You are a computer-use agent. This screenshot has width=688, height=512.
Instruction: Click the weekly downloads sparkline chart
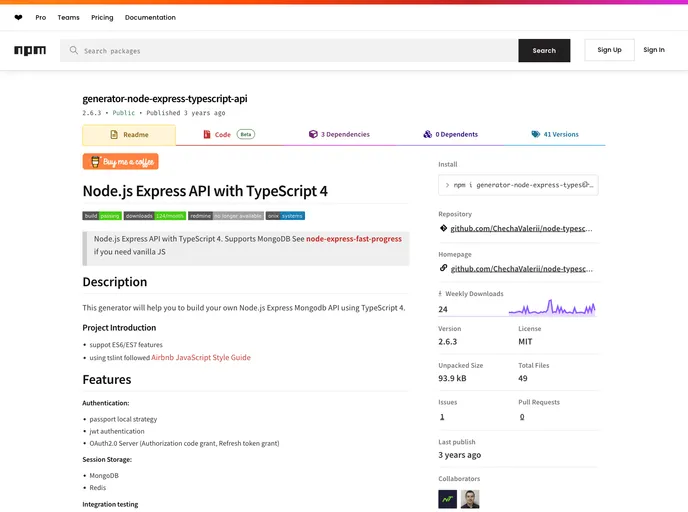click(x=552, y=307)
